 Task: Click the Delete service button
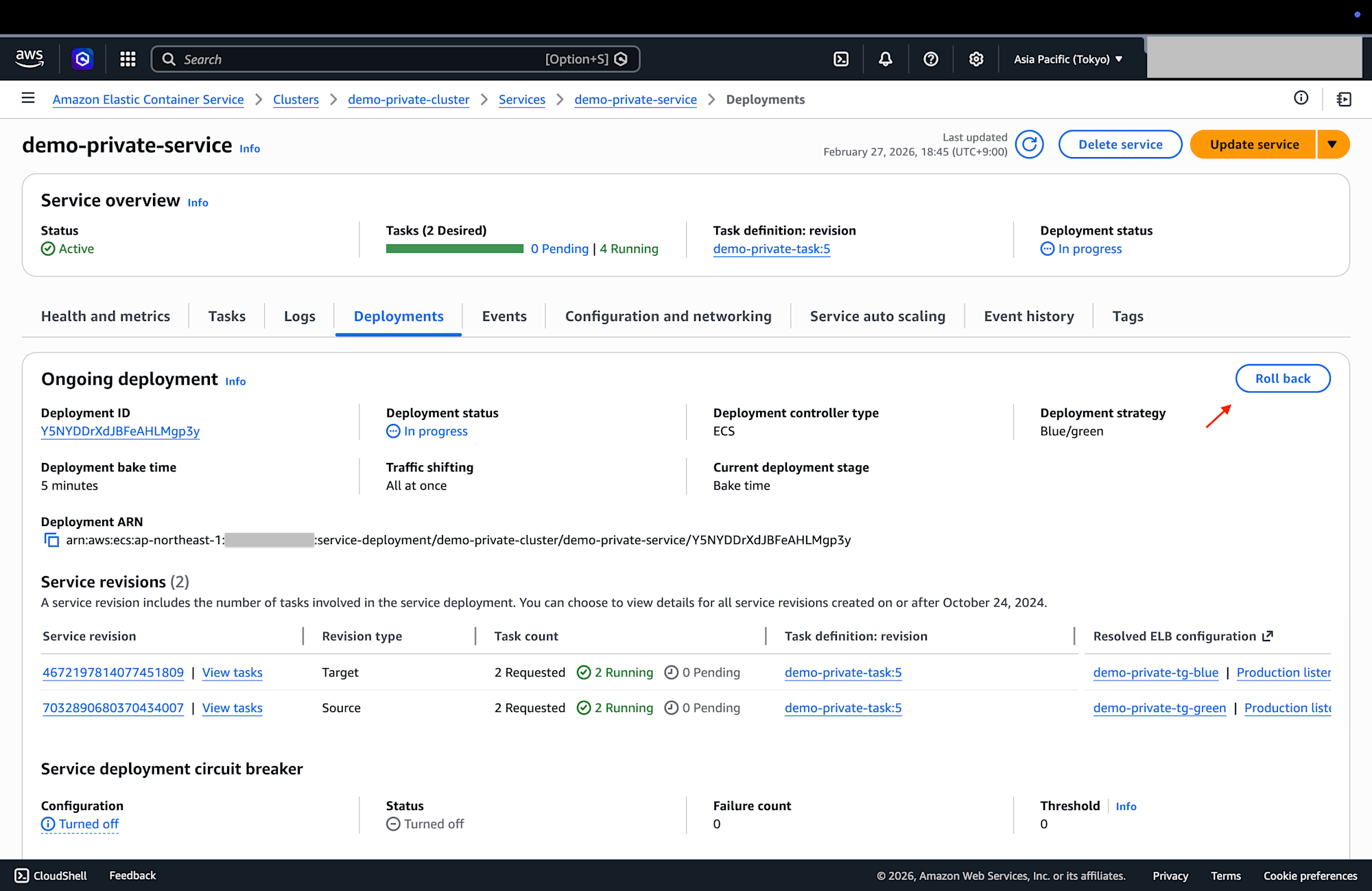click(1120, 145)
